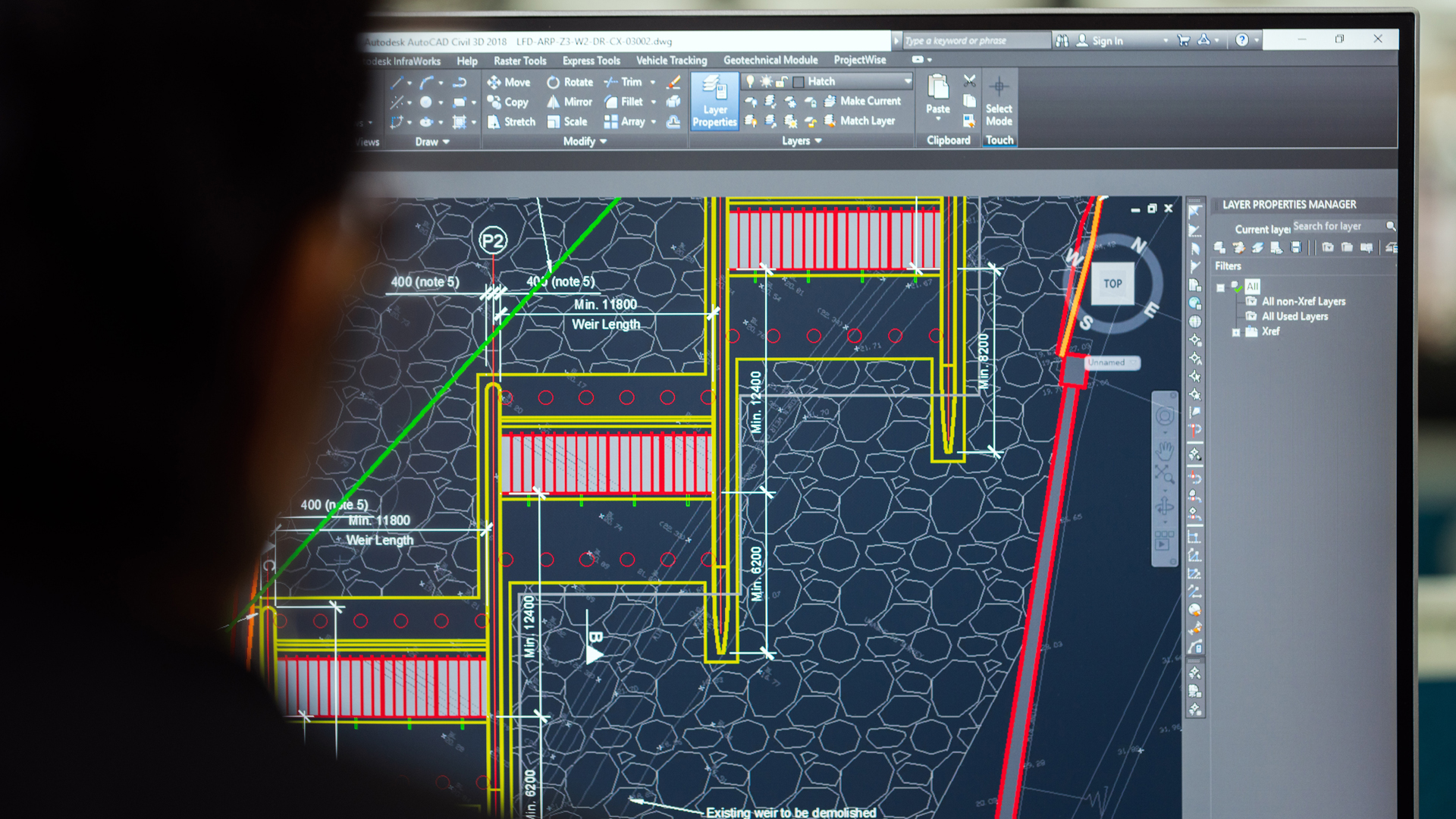Viewport: 1456px width, 819px height.
Task: Open the Full Navigation Wheel in navigation bar
Action: (1165, 416)
